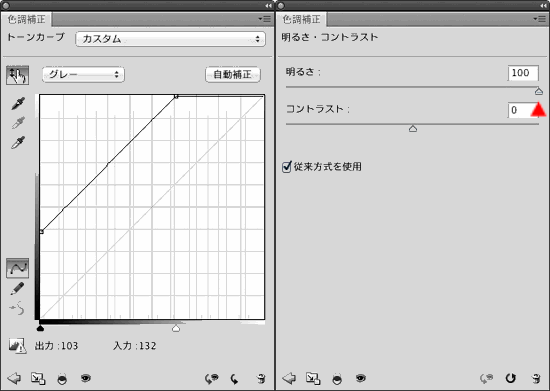
Task: Click the トーンカーブ label
Action: [36, 37]
